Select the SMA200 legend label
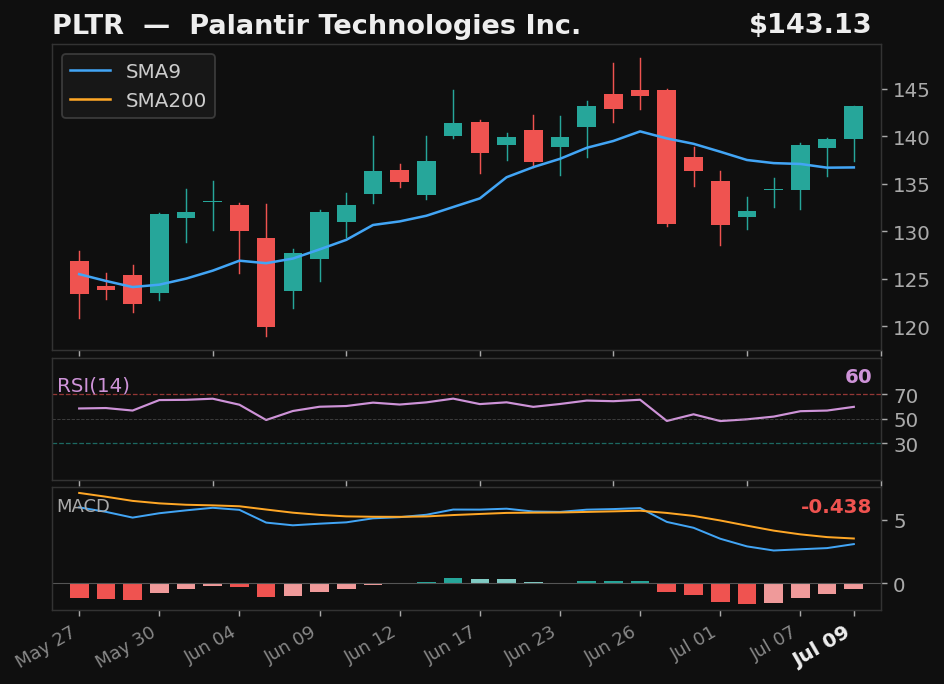The image size is (944, 684). pyautogui.click(x=166, y=101)
